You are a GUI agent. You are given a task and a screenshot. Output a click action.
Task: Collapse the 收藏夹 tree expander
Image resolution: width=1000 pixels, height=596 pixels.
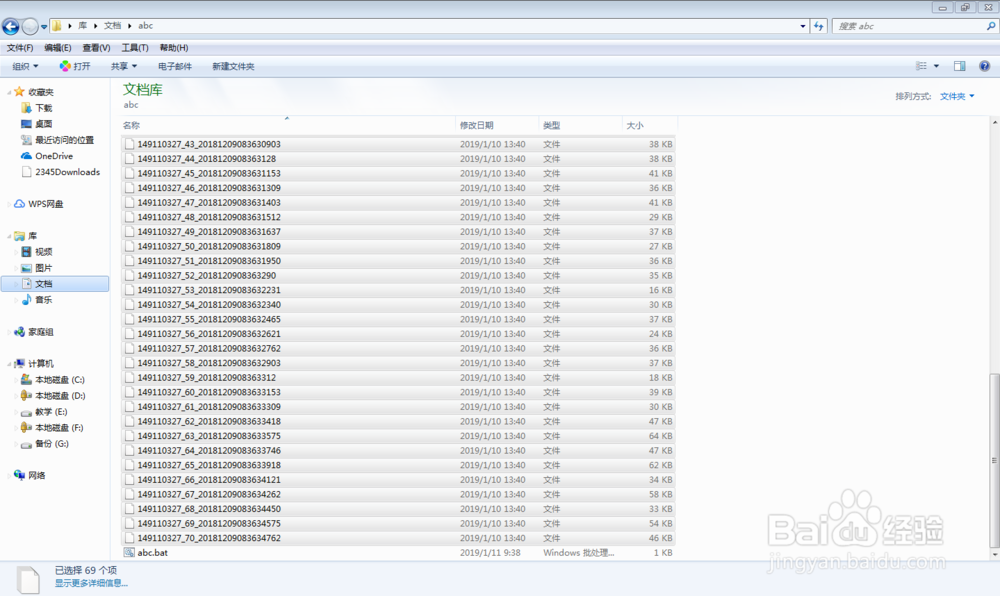tap(9, 92)
